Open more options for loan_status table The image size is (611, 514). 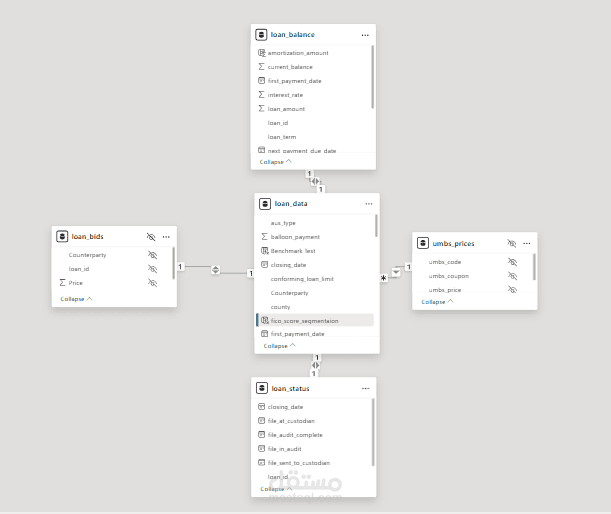click(365, 388)
